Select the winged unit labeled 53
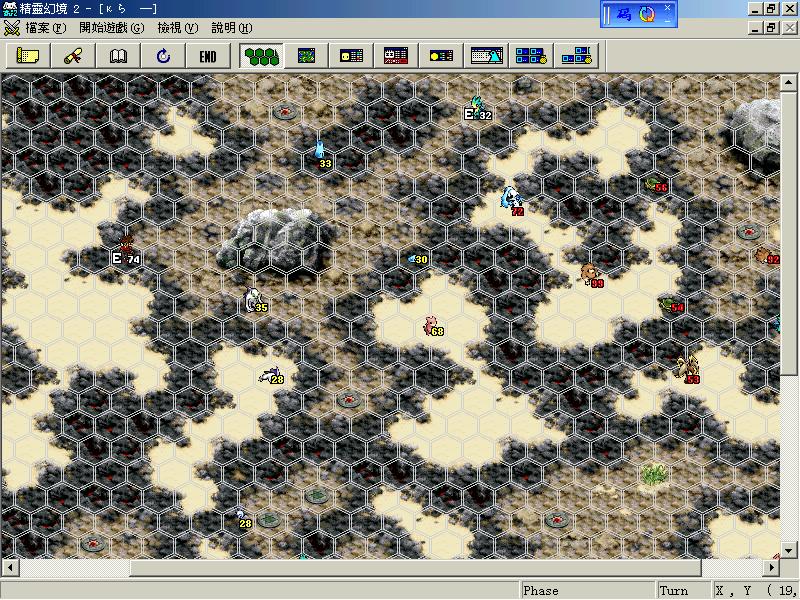Viewport: 800px width, 600px height. (688, 369)
